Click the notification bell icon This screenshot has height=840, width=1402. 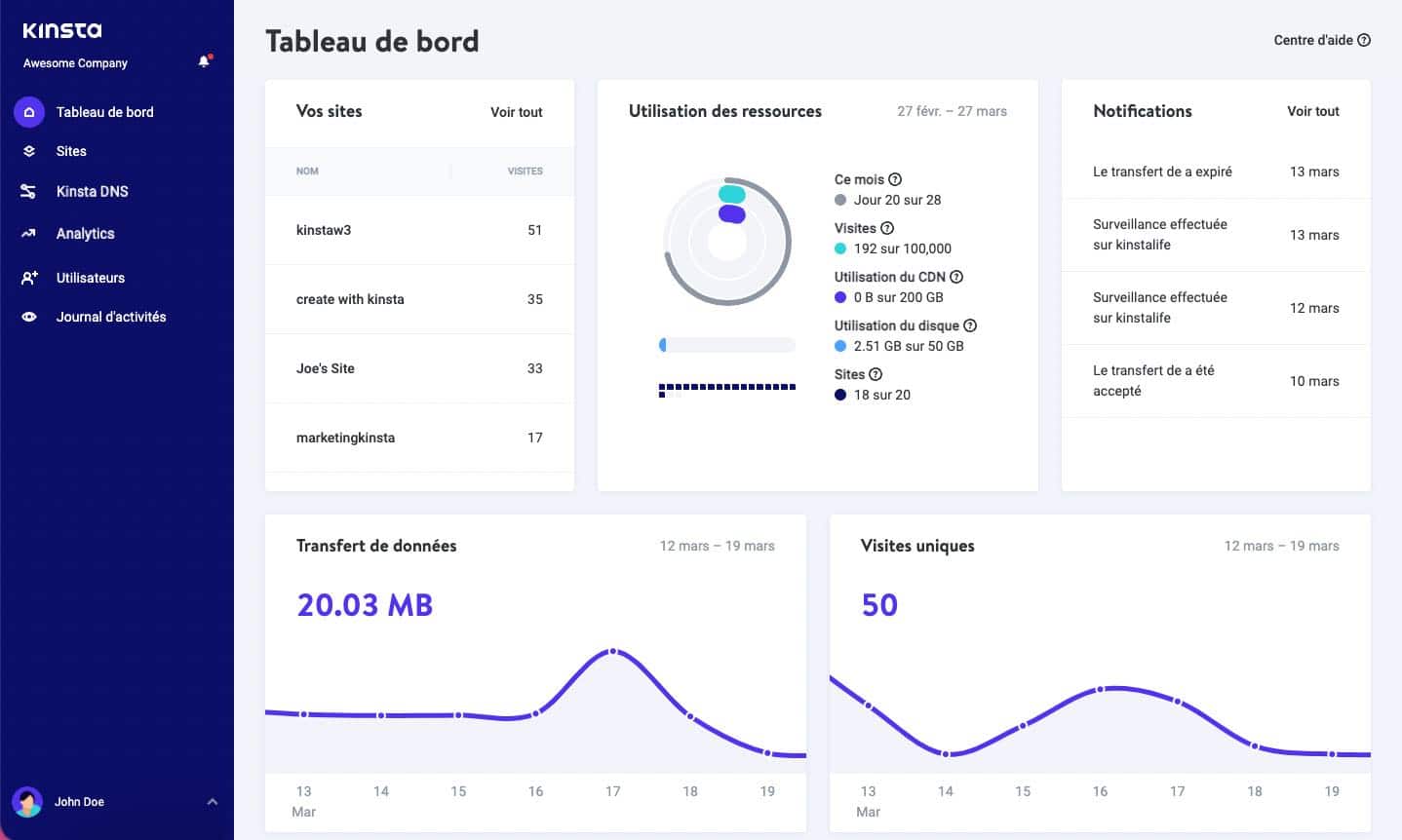tap(204, 60)
